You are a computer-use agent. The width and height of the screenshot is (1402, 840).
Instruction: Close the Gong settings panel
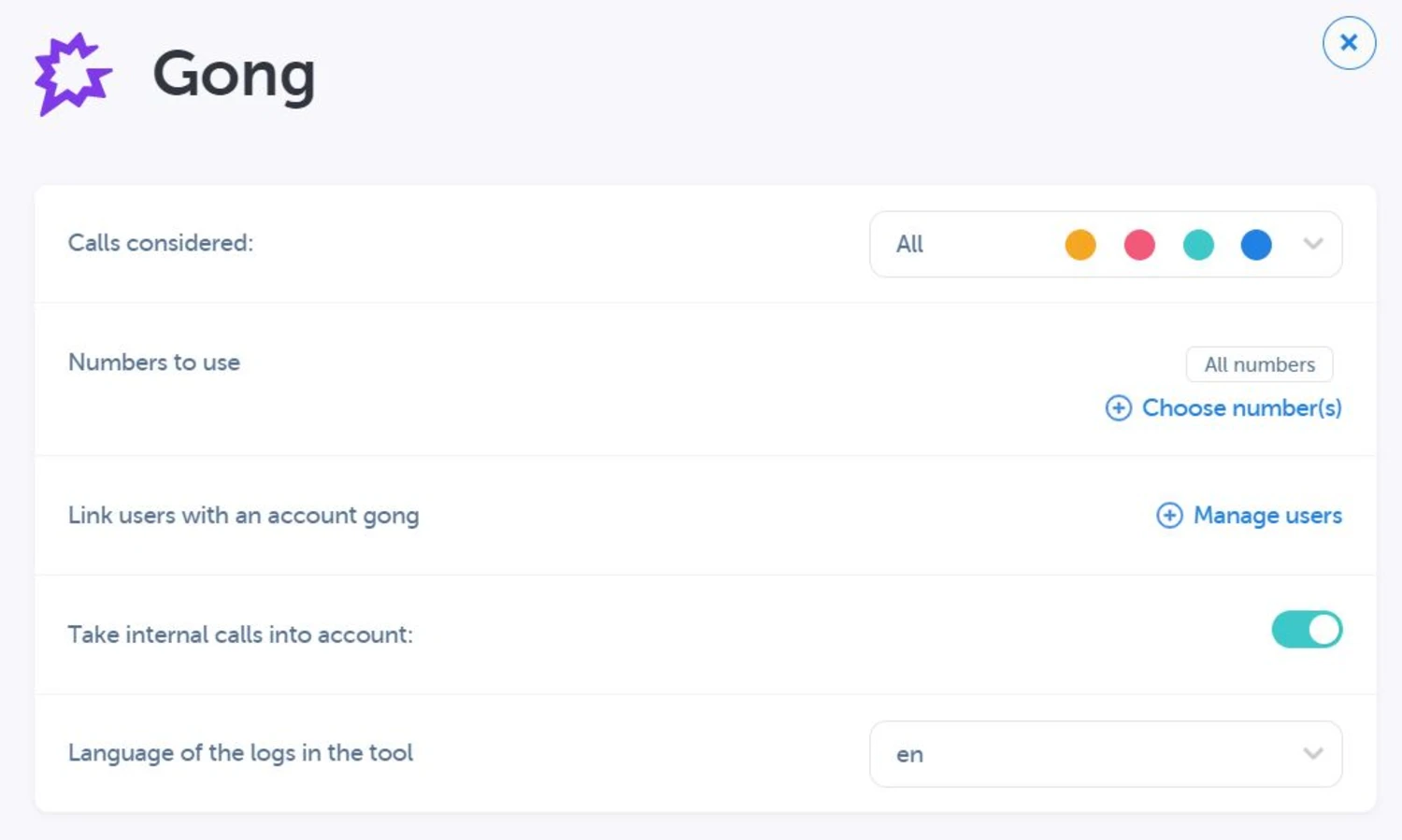(1349, 43)
